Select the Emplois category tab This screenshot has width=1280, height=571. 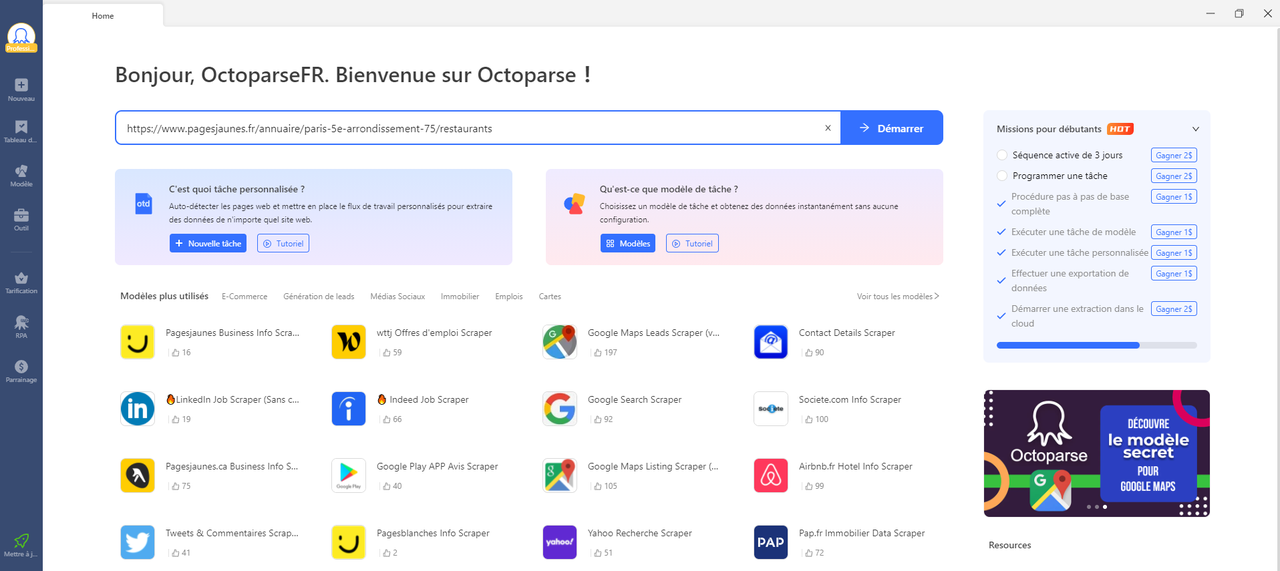509,296
